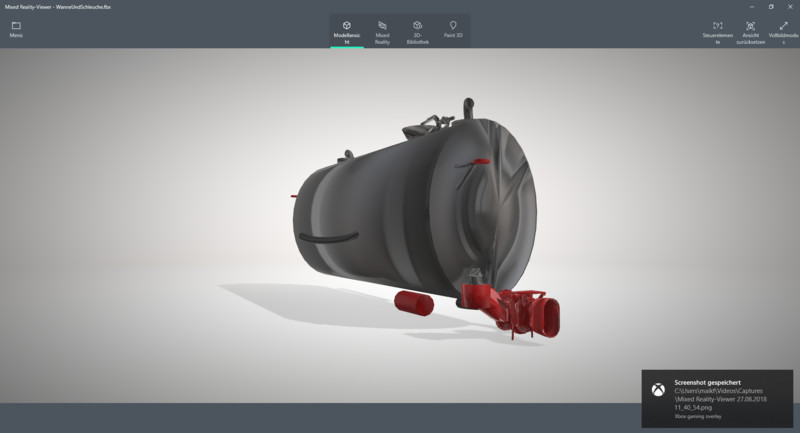Click the Xbox logo in notification
Viewport: 800px width, 433px height.
point(658,389)
